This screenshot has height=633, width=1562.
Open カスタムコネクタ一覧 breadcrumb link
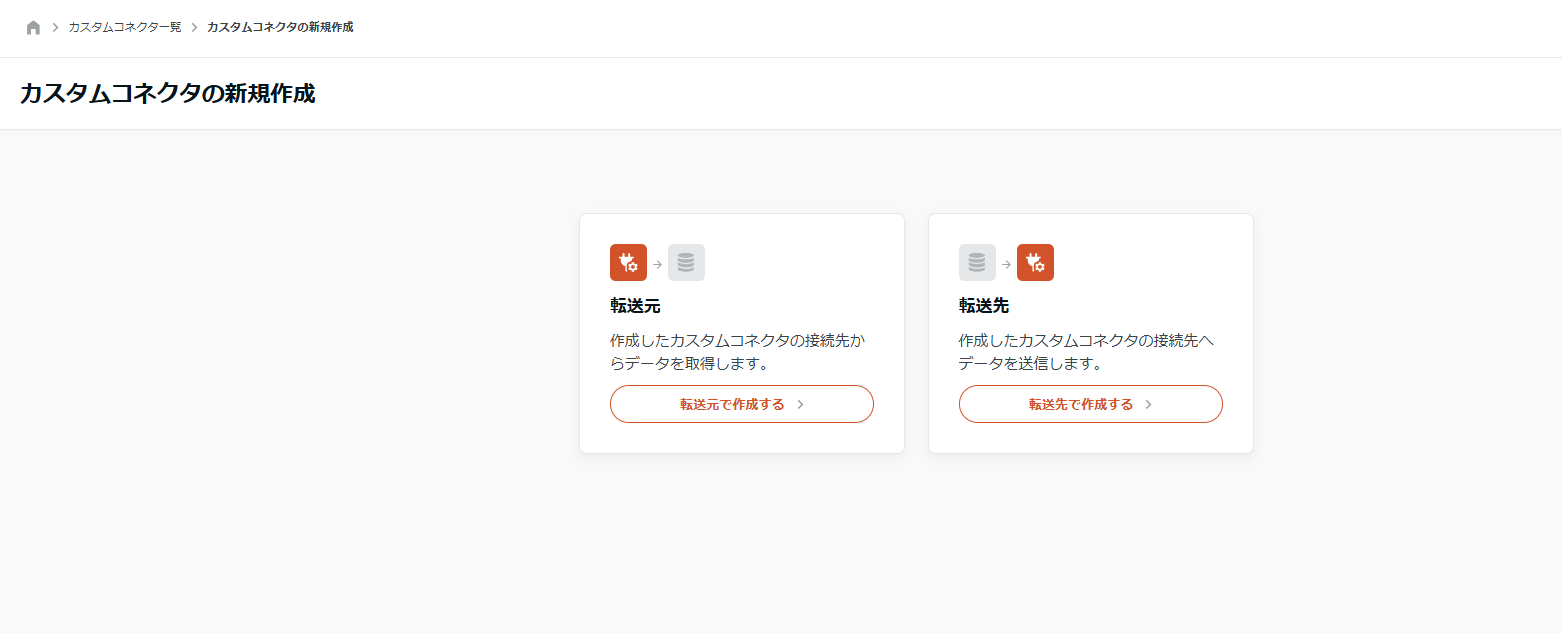(x=125, y=27)
